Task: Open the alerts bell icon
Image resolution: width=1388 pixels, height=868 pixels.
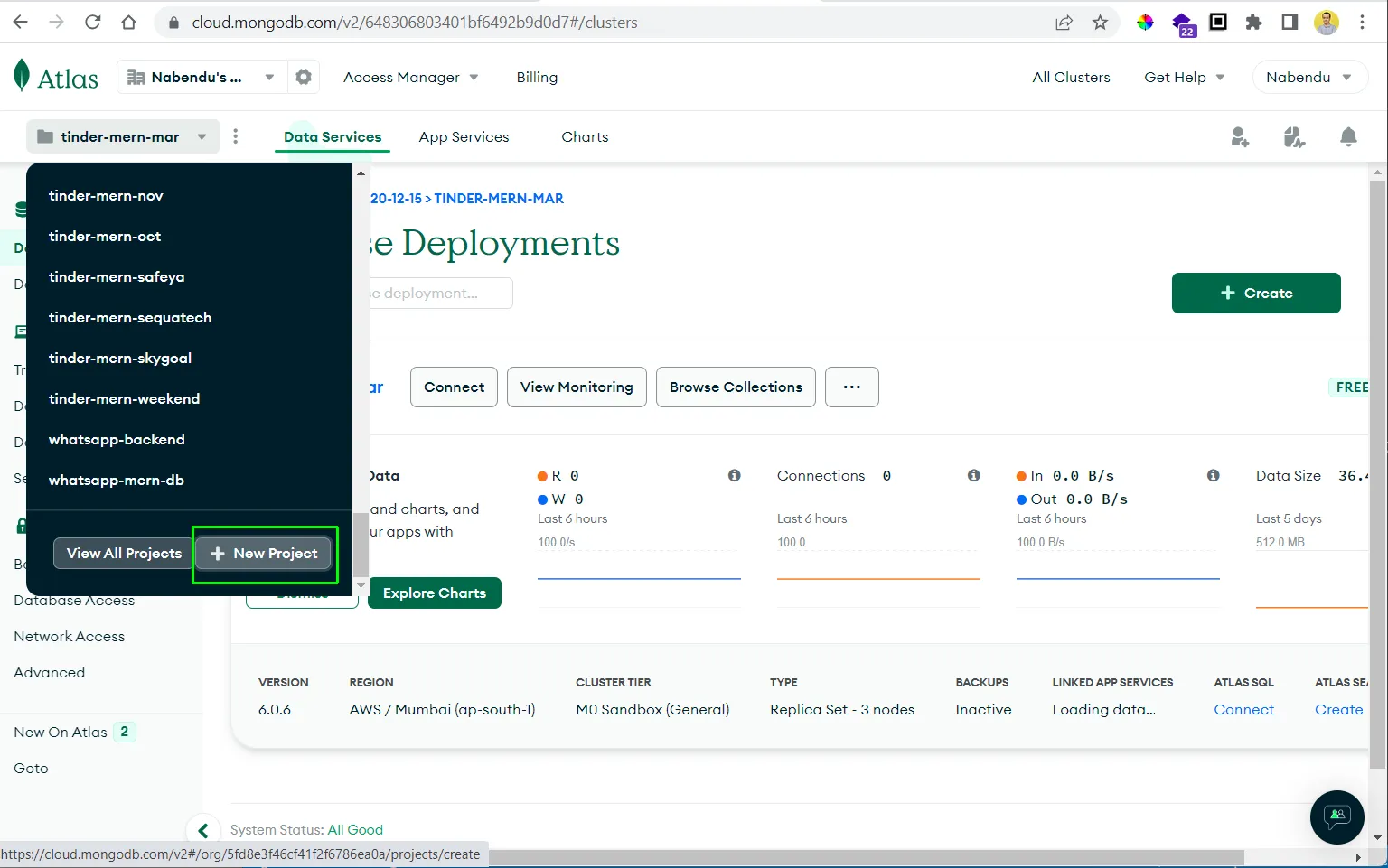Action: pos(1348,136)
